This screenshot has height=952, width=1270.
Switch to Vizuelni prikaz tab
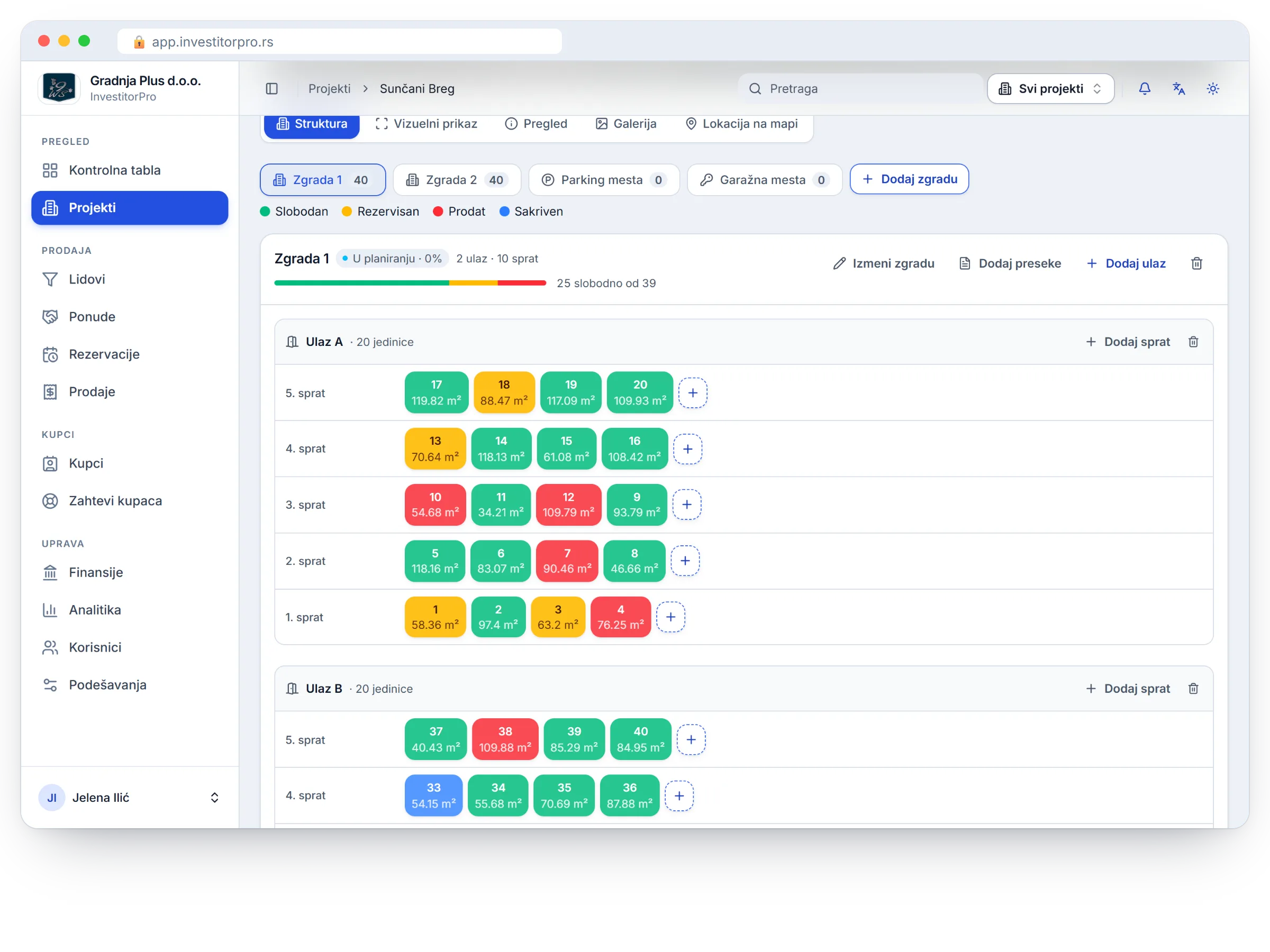[x=426, y=124]
